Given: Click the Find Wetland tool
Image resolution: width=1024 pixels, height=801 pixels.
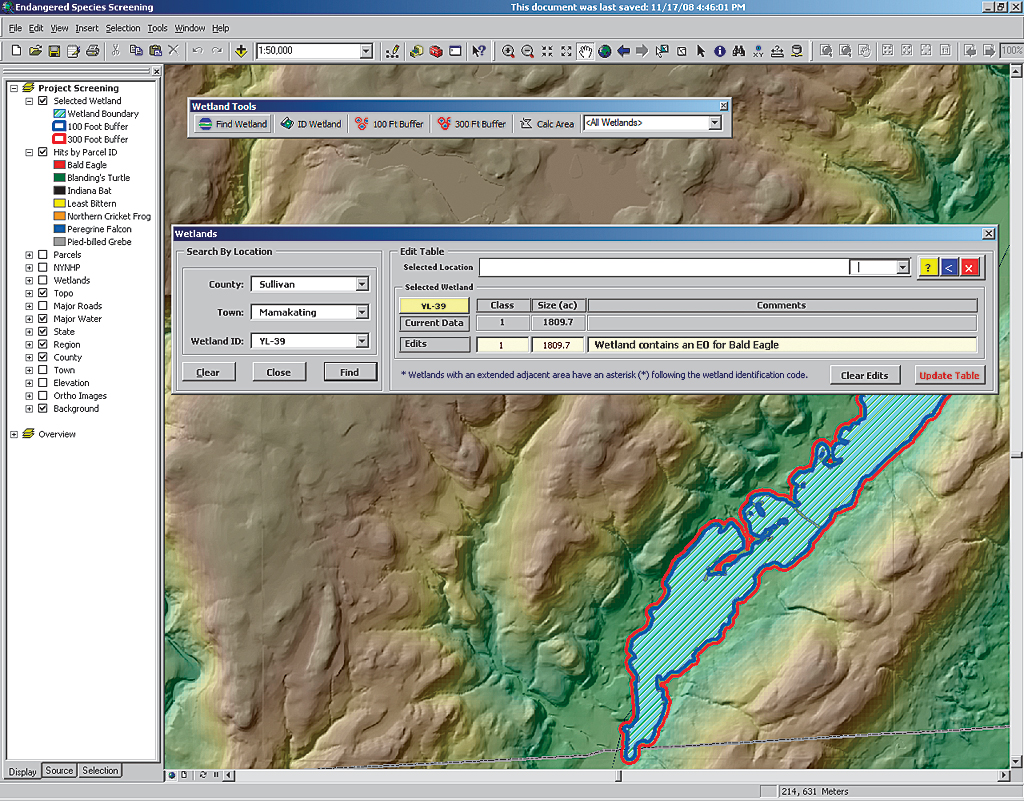Looking at the screenshot, I should pyautogui.click(x=231, y=124).
